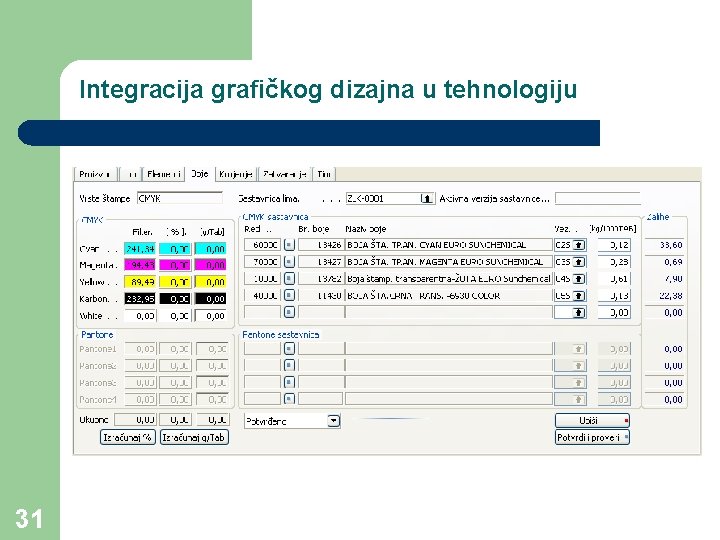720x540 pixels.
Task: Focus the Aktivna verzija sastavnice field
Action: [x=597, y=198]
